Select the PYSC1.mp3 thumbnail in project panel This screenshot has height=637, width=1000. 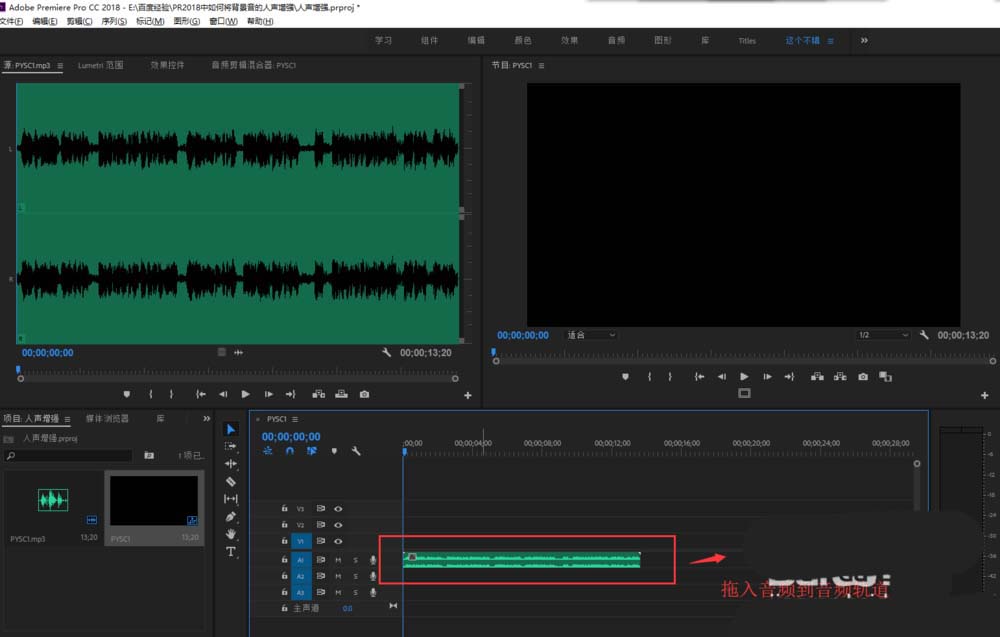coord(53,500)
